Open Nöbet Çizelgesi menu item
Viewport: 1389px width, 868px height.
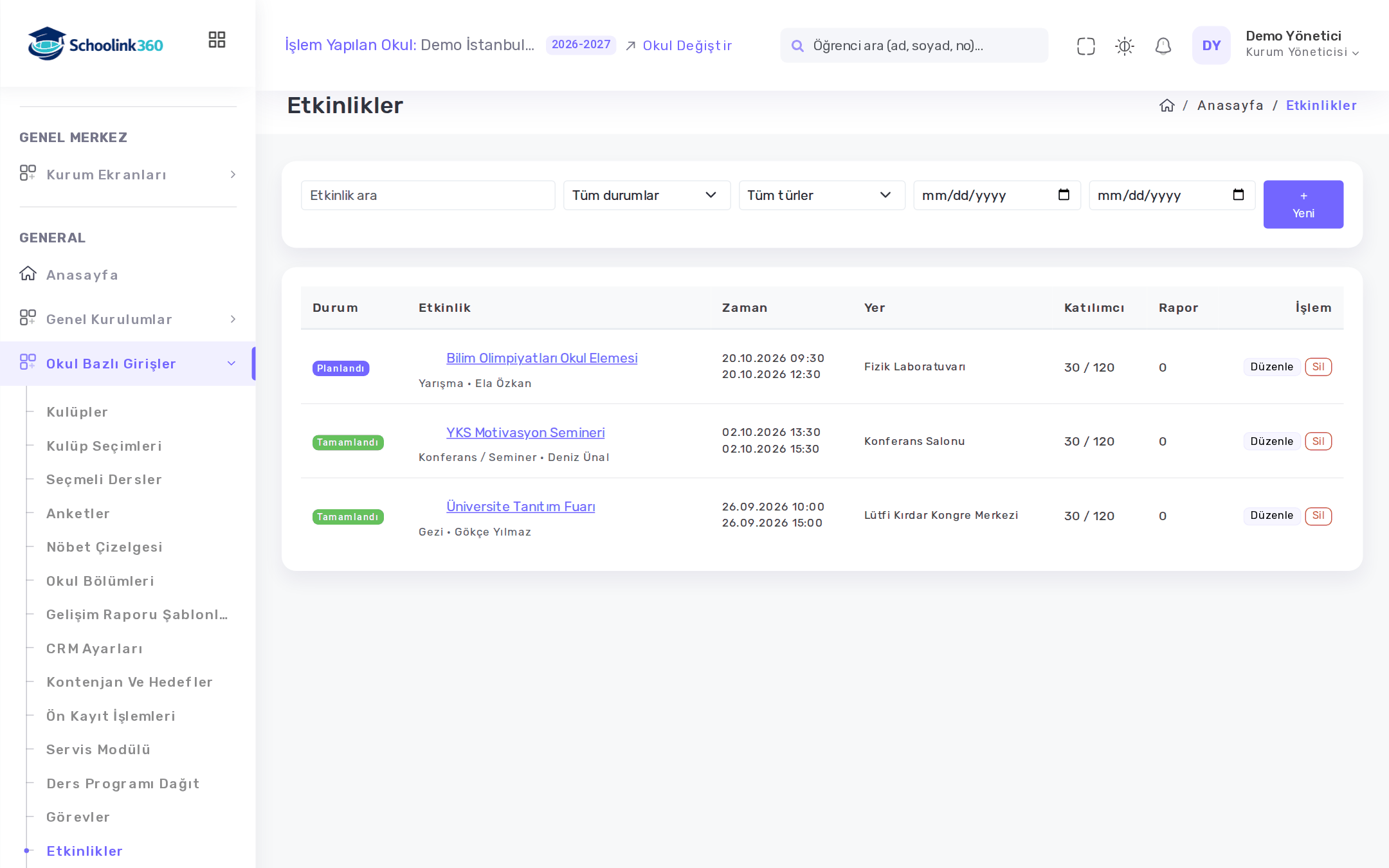104,547
